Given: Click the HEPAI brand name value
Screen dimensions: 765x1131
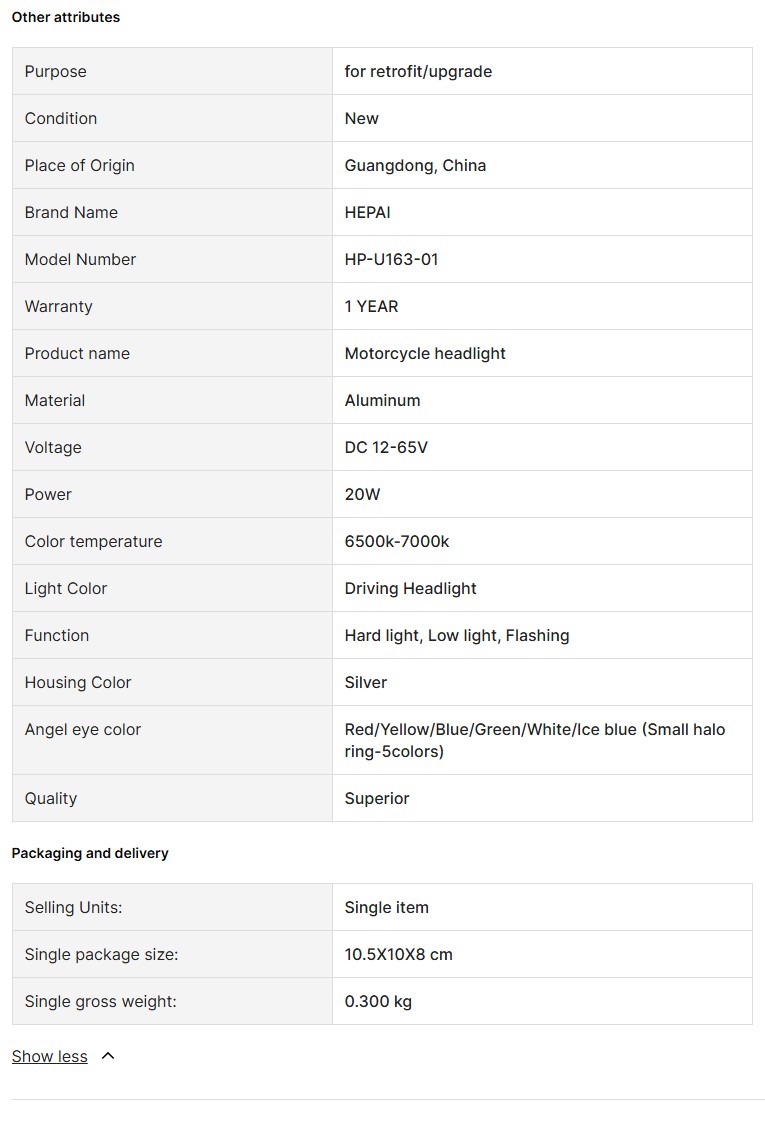Looking at the screenshot, I should click(x=367, y=212).
